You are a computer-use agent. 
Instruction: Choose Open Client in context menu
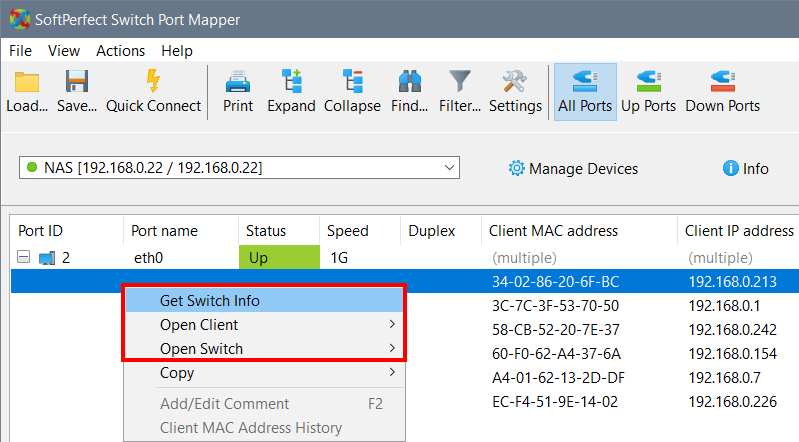(x=264, y=325)
